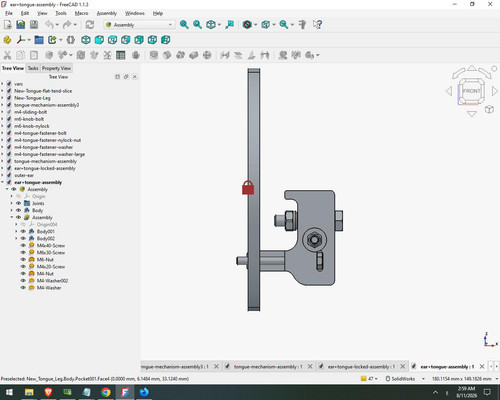Open File Explorer from the taskbar
The image size is (500, 400).
[x=29, y=392]
